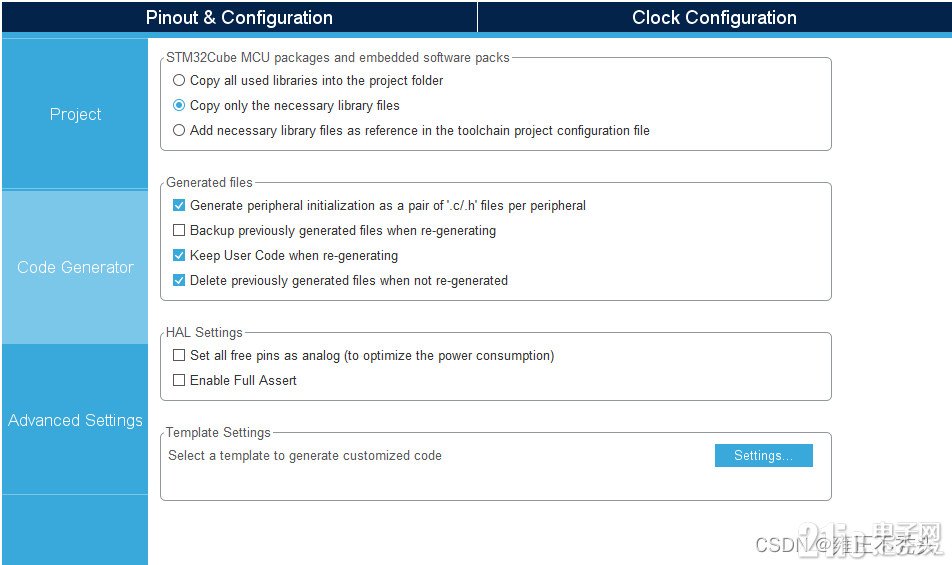The height and width of the screenshot is (565, 952).
Task: Uncheck generate peripheral initialization '.c/.h' pair
Action: point(178,205)
